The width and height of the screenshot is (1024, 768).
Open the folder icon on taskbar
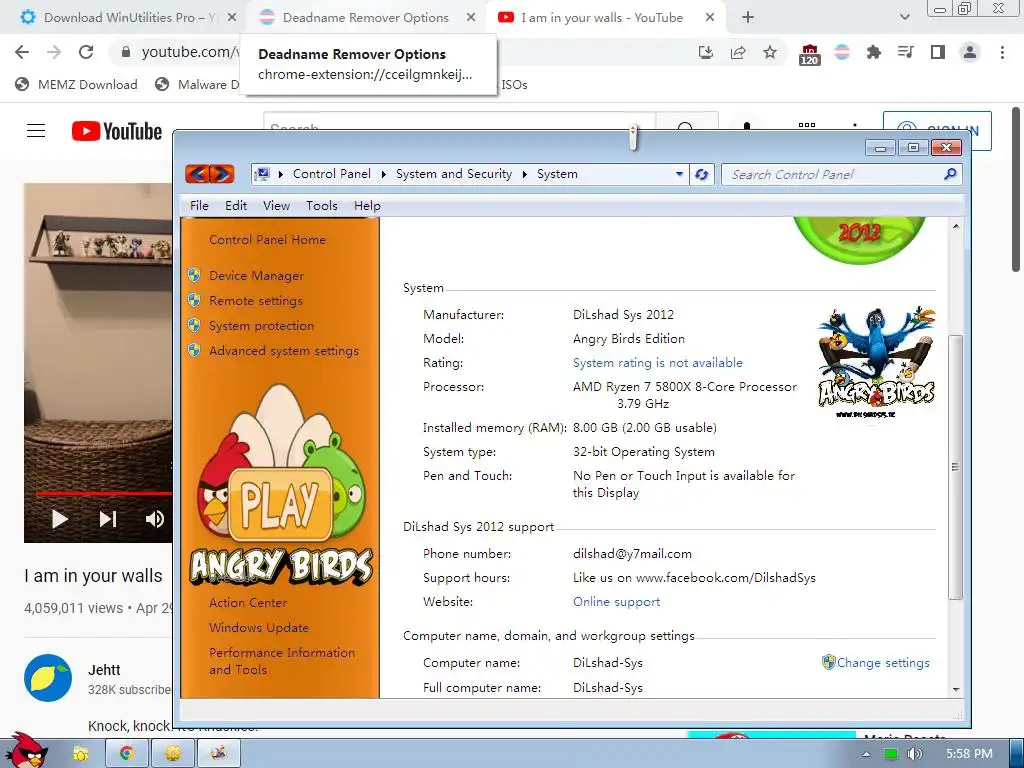click(80, 754)
